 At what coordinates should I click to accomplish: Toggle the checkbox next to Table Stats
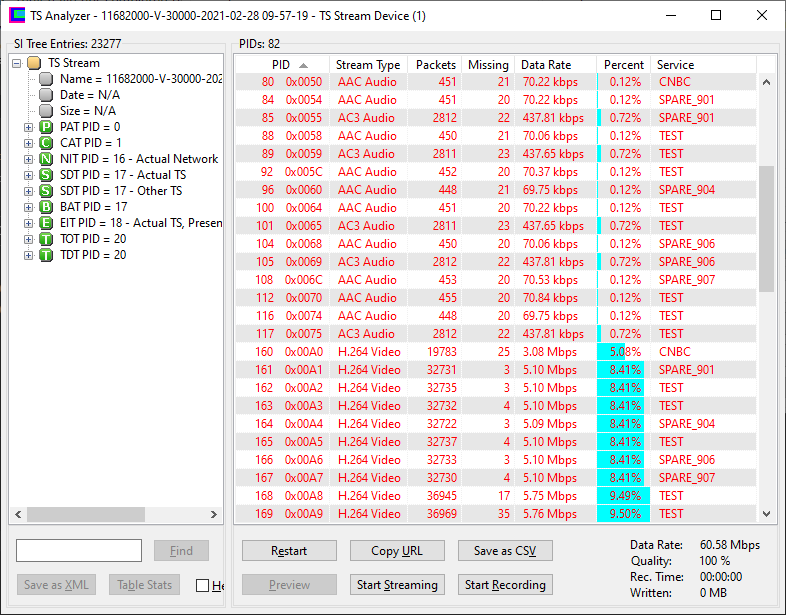pyautogui.click(x=203, y=586)
